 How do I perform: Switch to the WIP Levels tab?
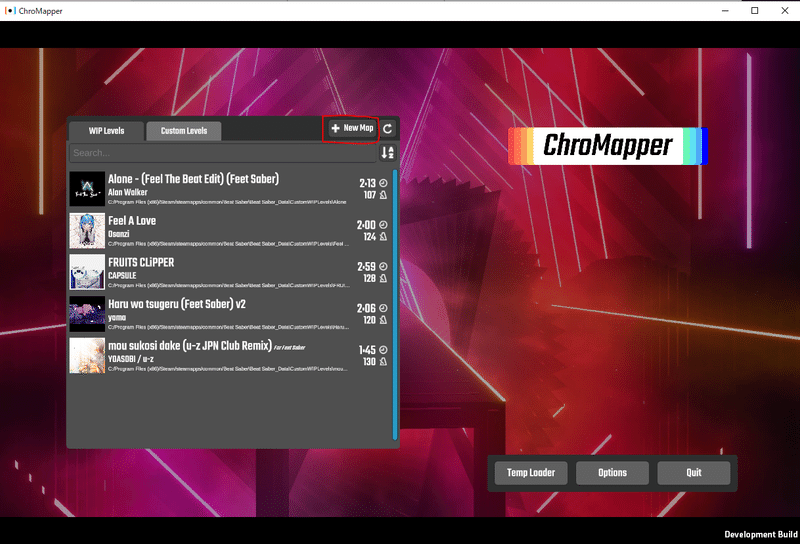point(106,131)
